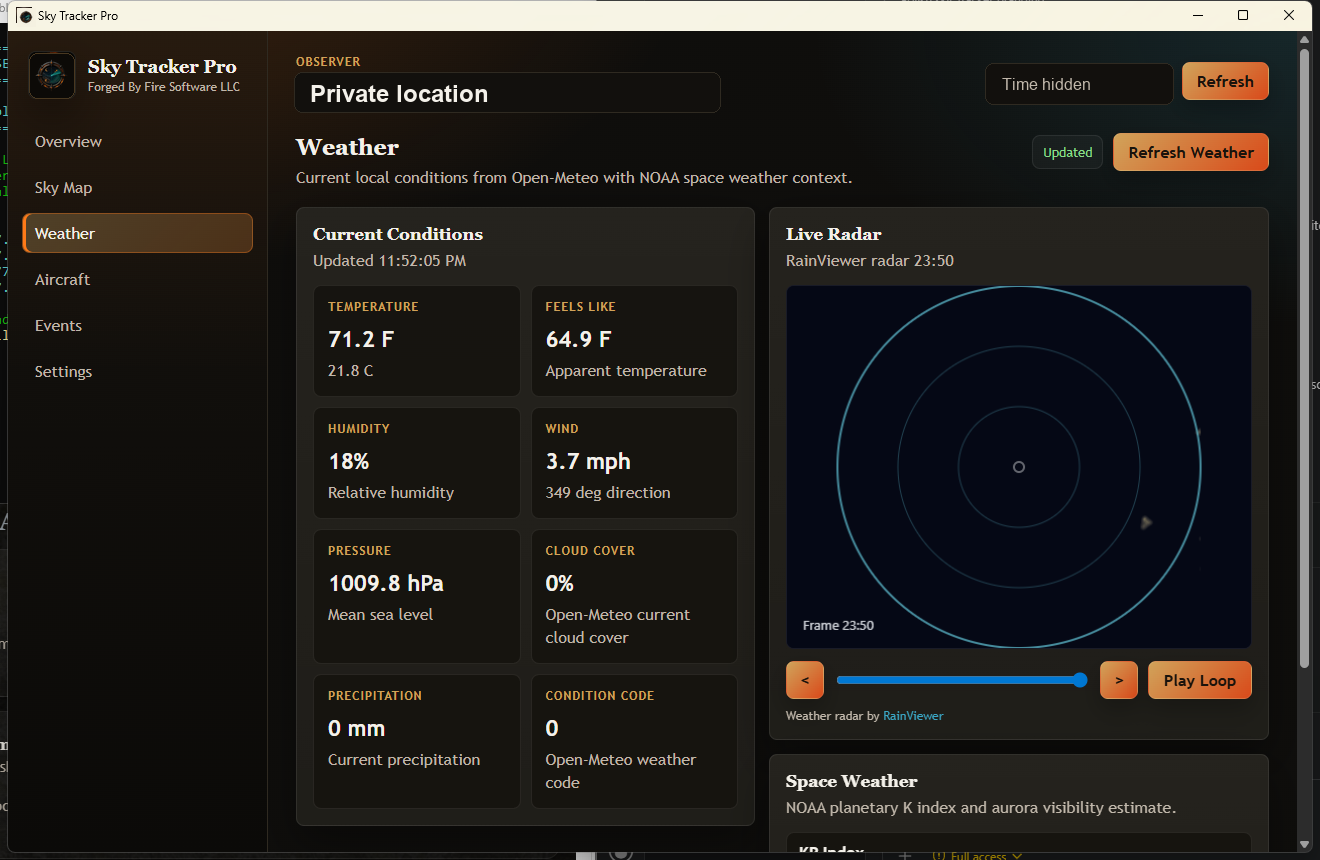This screenshot has height=860, width=1320.
Task: Click the title bar app icon
Action: point(25,16)
